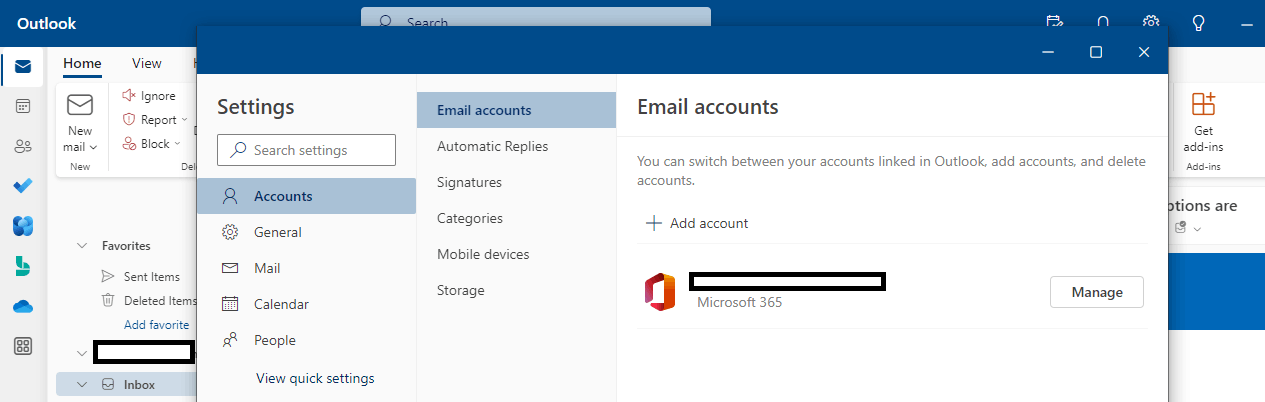Select Automatic Replies settings section
Viewport: 1265px width, 402px height.
point(492,146)
